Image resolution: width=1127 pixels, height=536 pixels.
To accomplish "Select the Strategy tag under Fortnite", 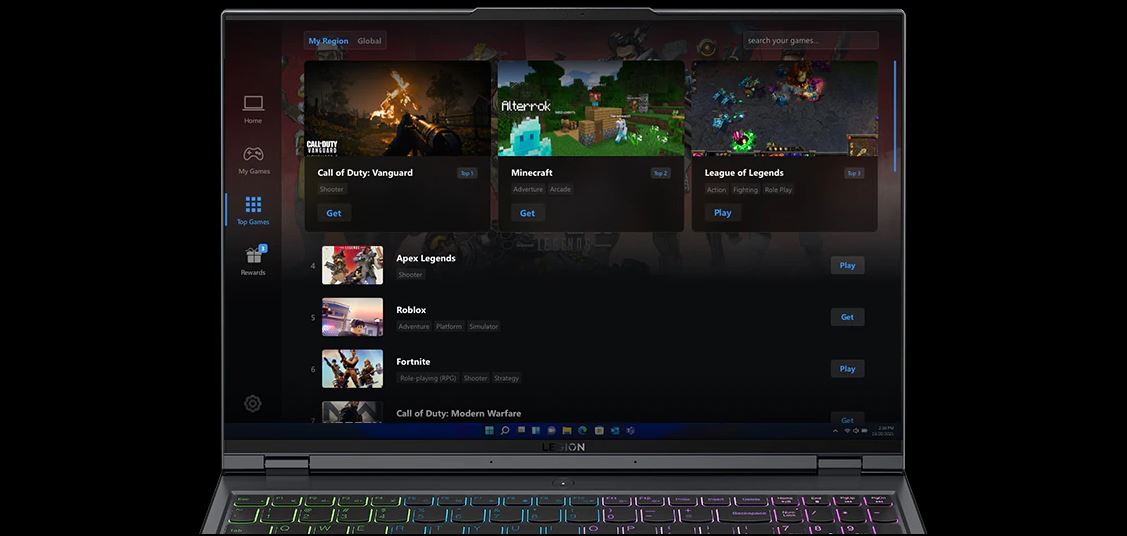I will coord(507,378).
